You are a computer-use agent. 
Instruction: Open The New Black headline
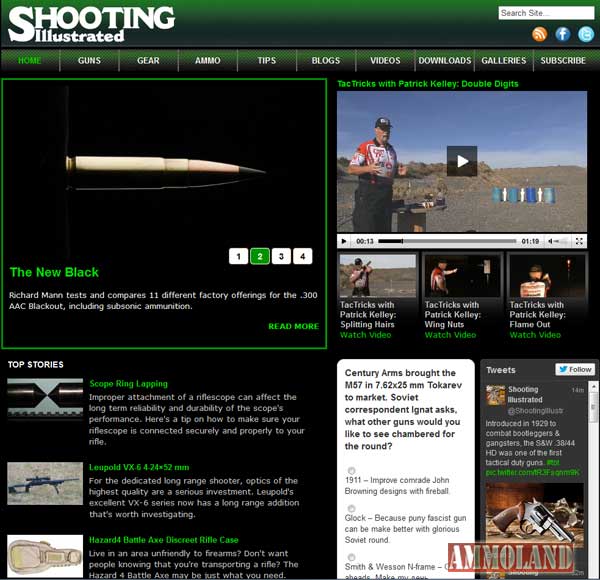point(54,272)
